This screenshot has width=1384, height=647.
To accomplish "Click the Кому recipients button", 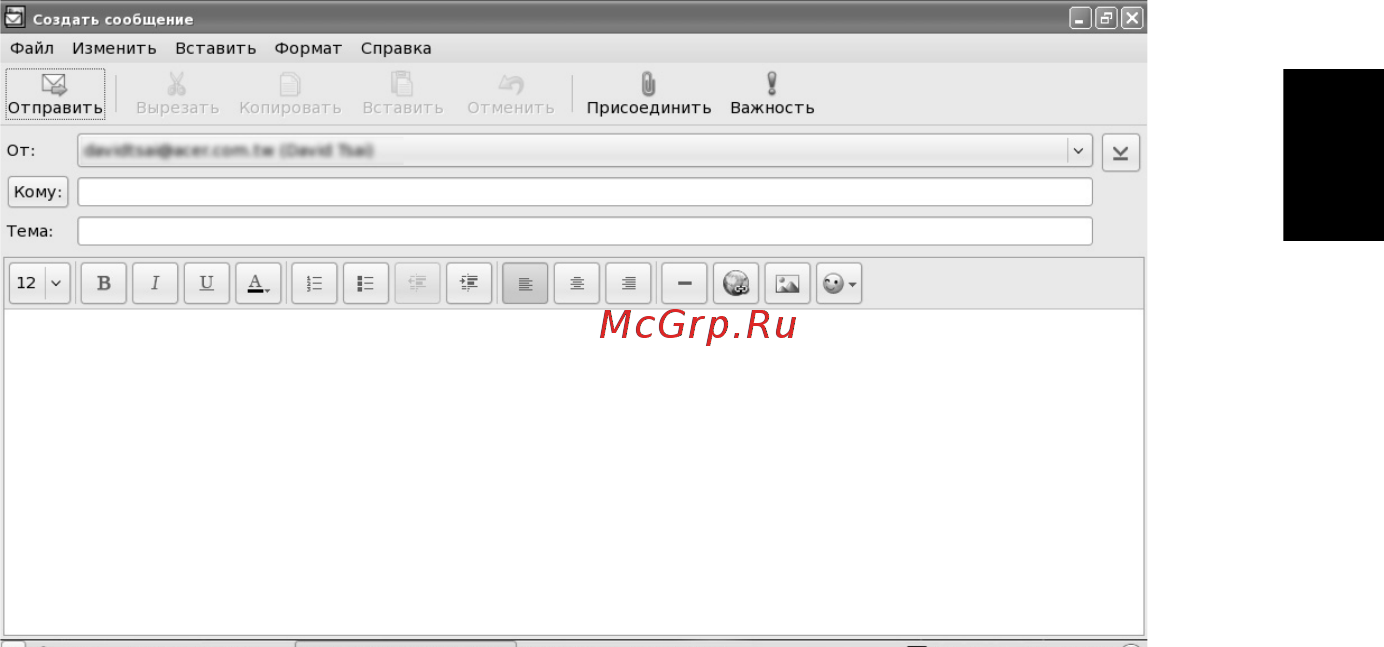I will coord(38,192).
